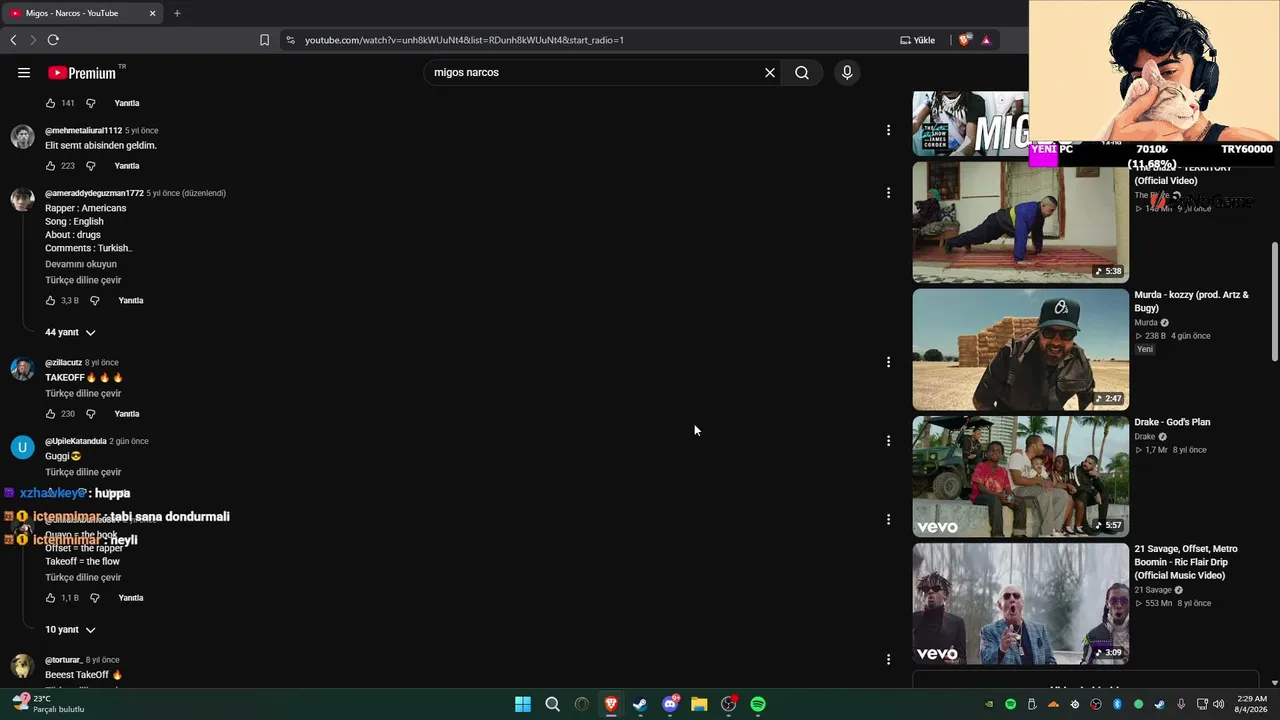Click the Yükle install button

point(918,40)
